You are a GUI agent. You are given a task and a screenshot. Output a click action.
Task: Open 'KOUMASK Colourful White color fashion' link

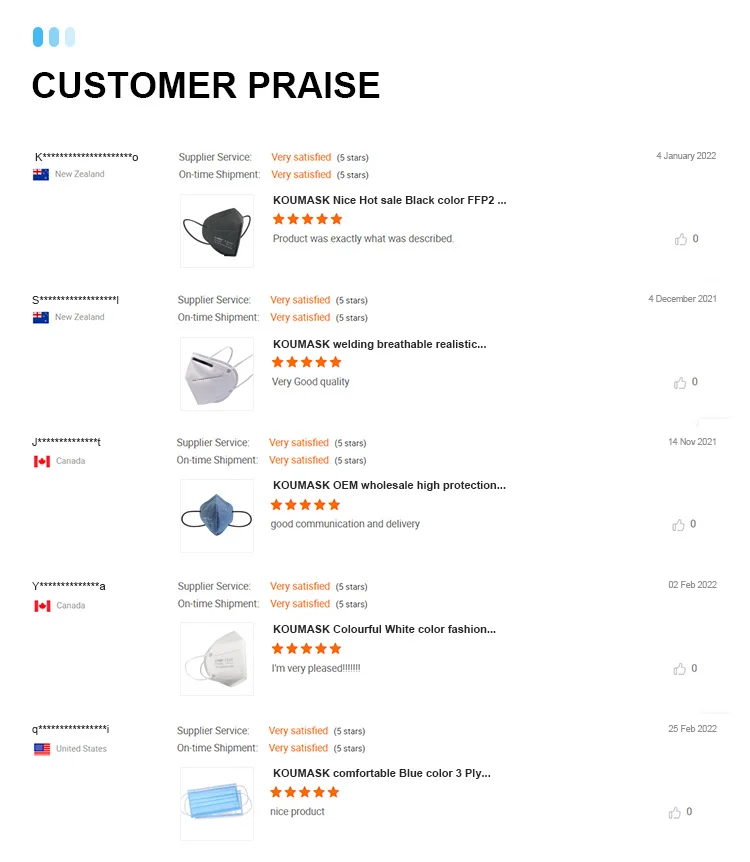pos(384,629)
